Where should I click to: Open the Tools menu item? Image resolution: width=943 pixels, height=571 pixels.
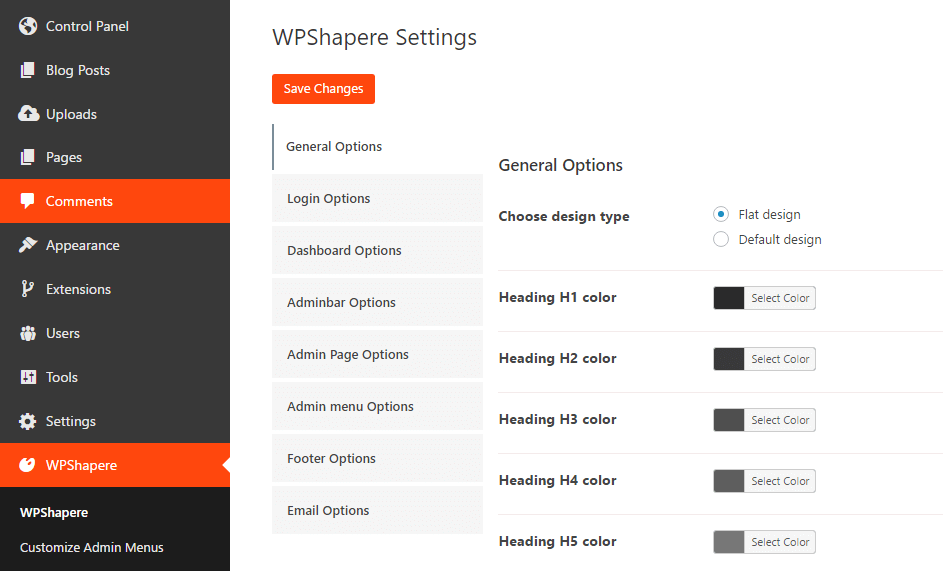click(62, 377)
